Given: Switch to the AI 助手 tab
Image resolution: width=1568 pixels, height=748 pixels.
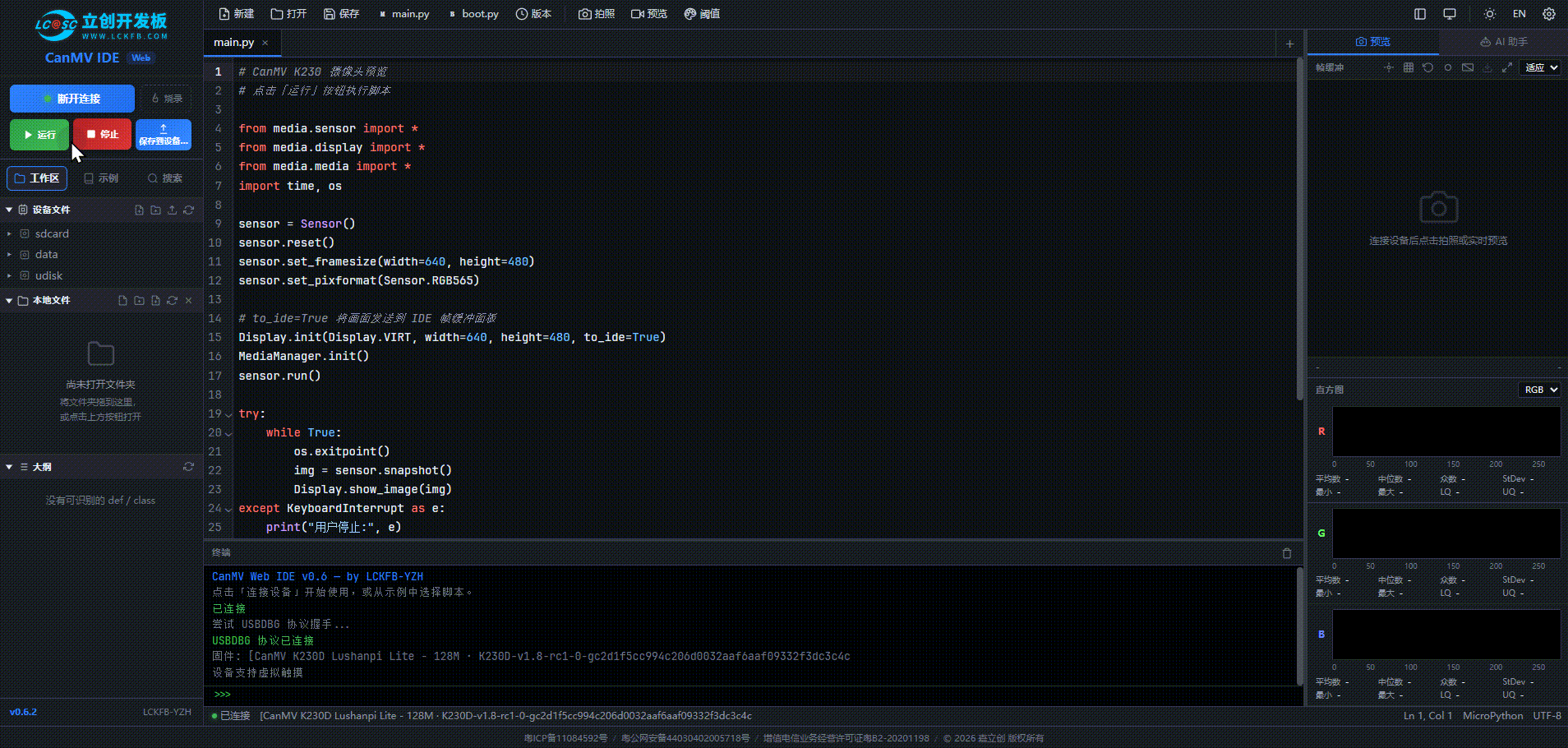Looking at the screenshot, I should point(1503,42).
